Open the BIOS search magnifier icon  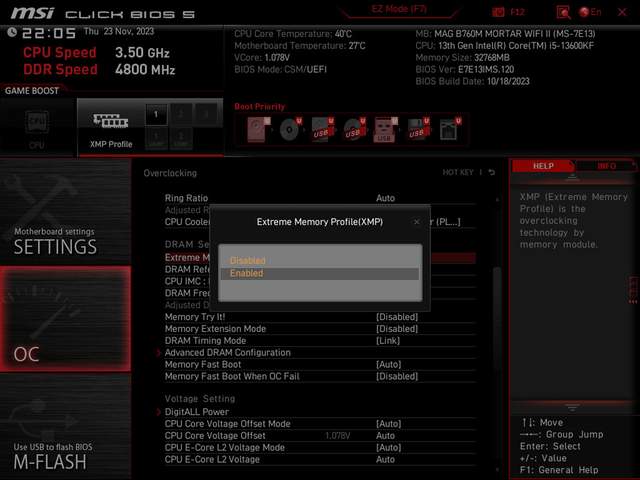point(563,13)
